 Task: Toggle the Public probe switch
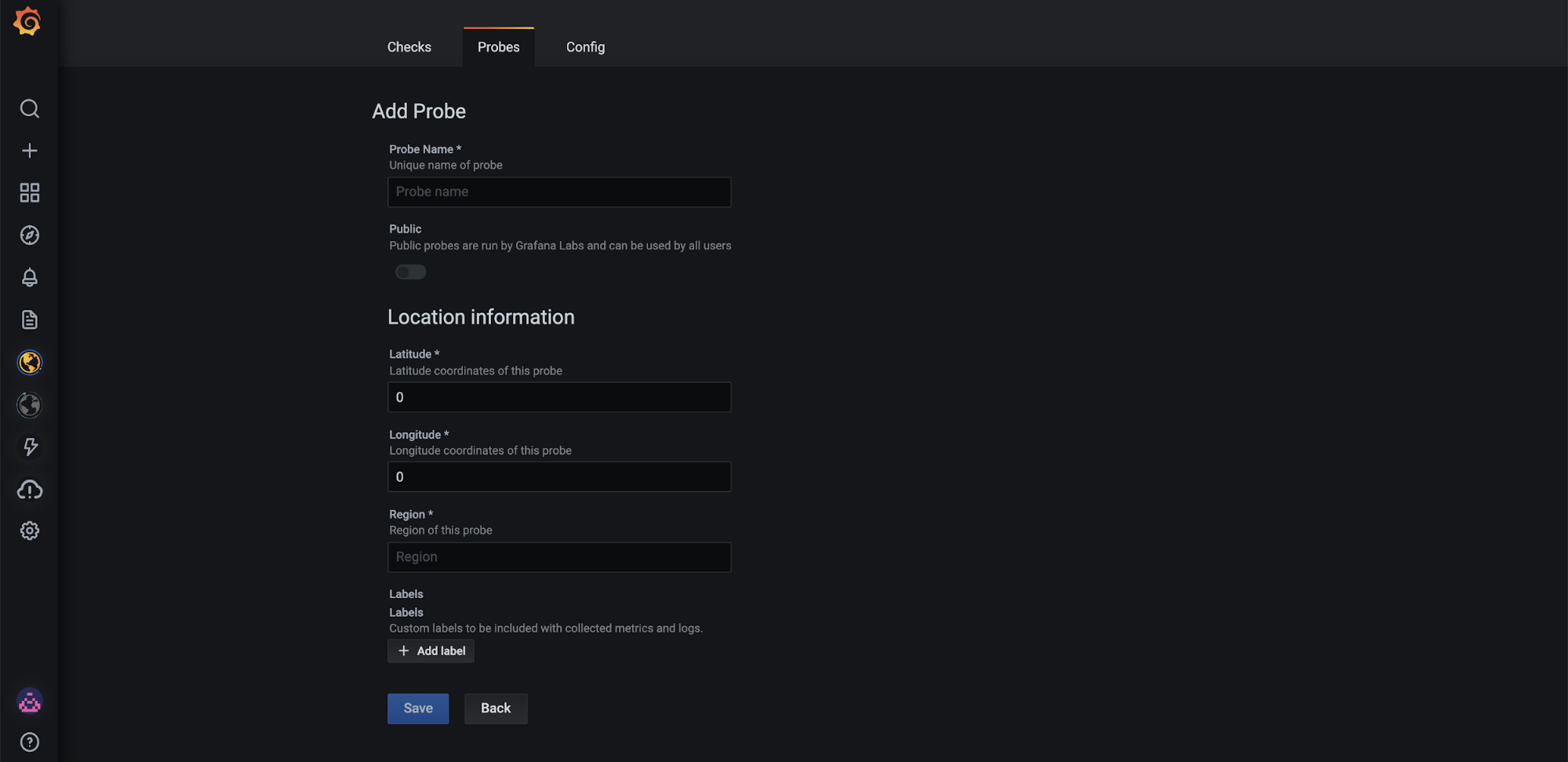[410, 272]
